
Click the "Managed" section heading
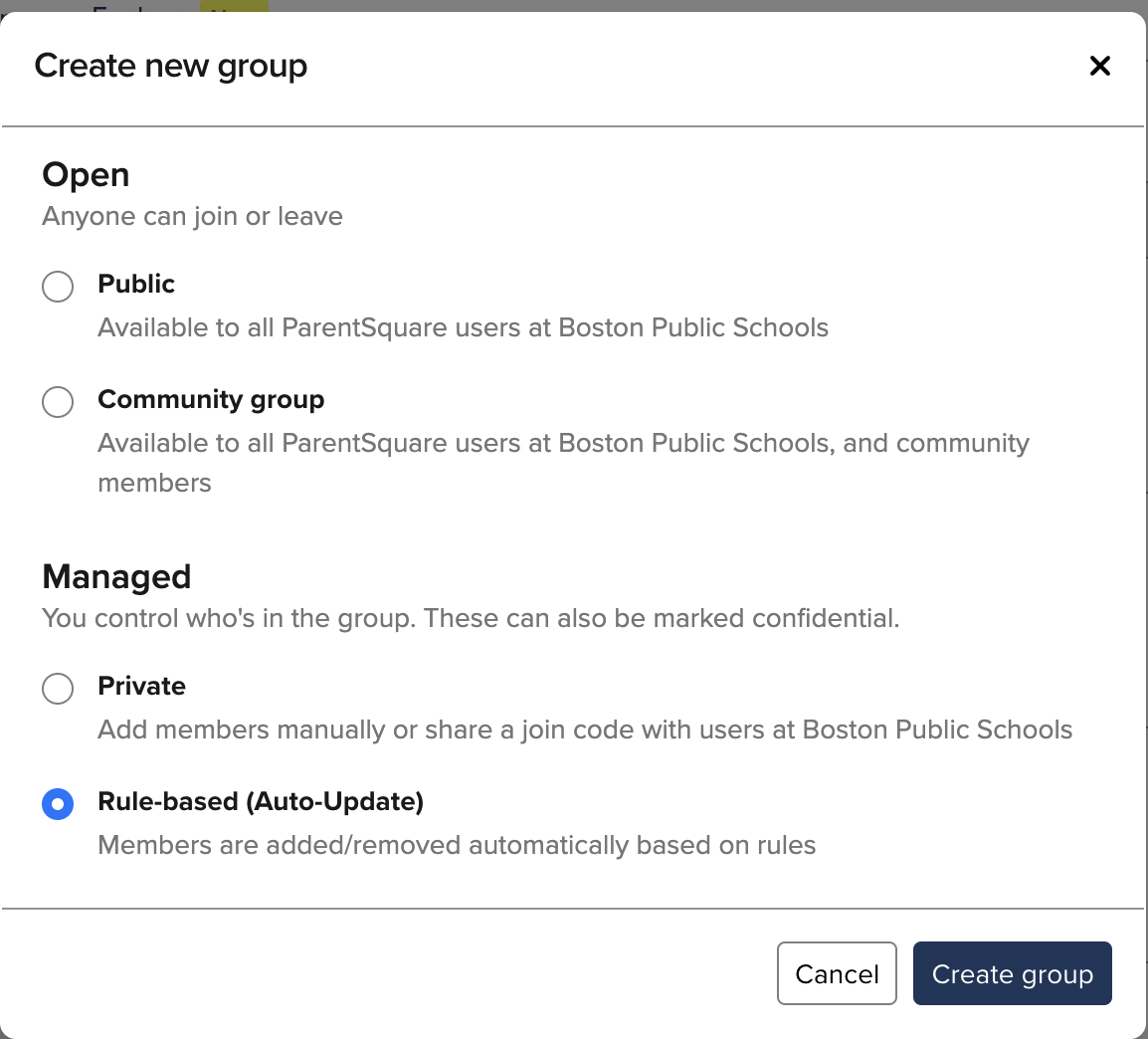(116, 577)
